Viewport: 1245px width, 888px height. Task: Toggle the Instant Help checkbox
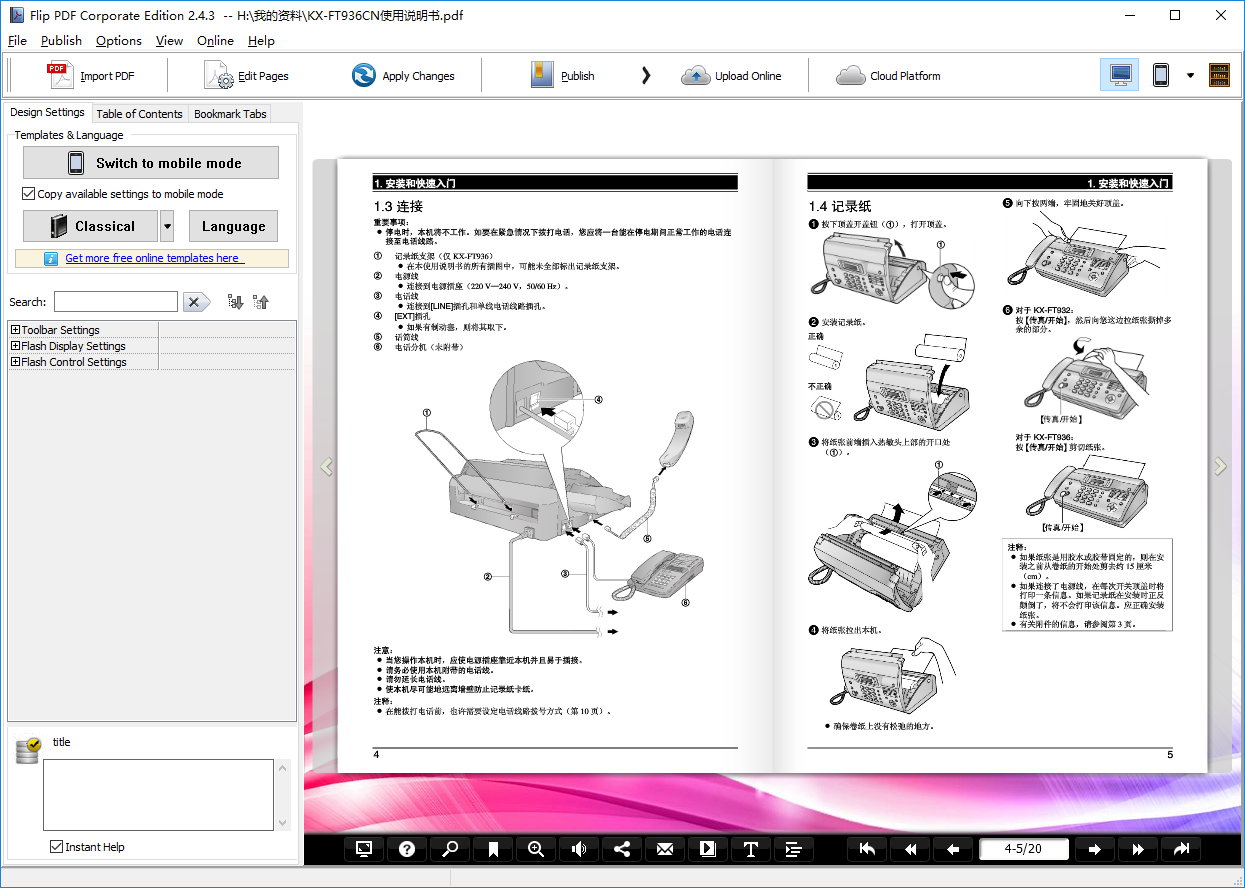click(x=57, y=847)
